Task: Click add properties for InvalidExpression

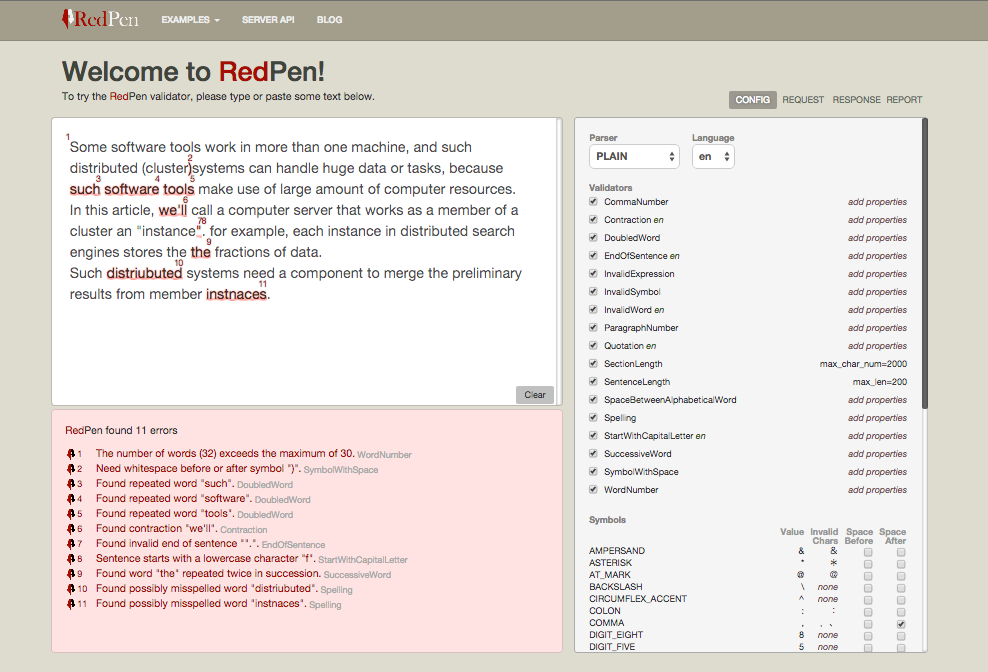Action: (x=877, y=274)
